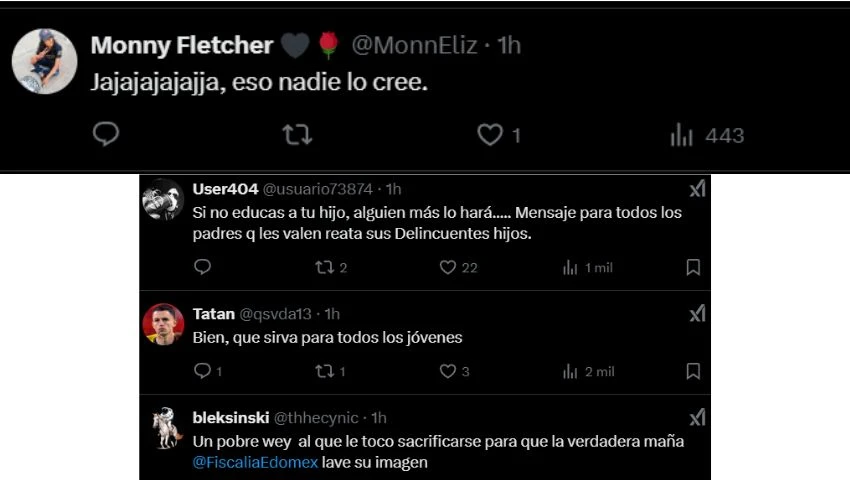
Task: Show view count on Tatan's tweet
Action: (x=589, y=371)
